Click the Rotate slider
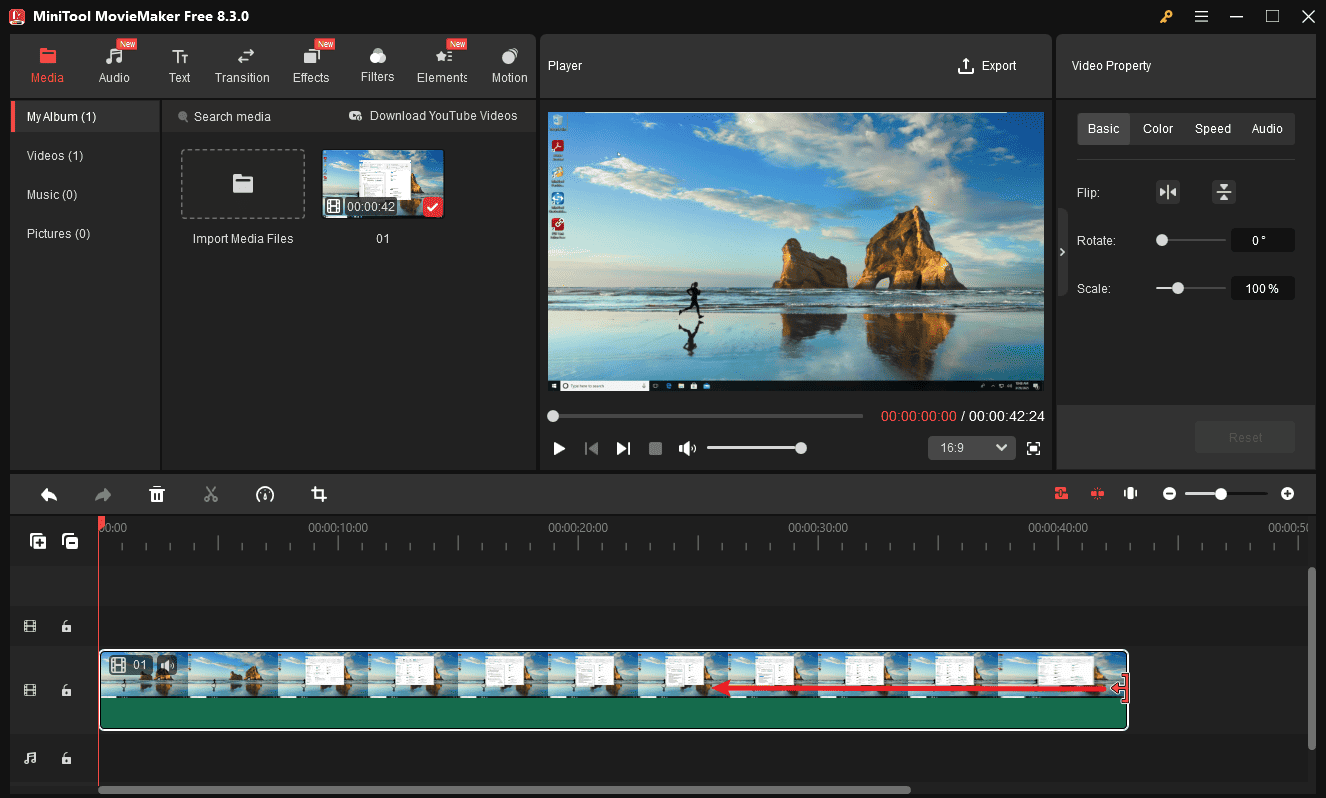Viewport: 1326px width, 798px height. click(x=1191, y=240)
